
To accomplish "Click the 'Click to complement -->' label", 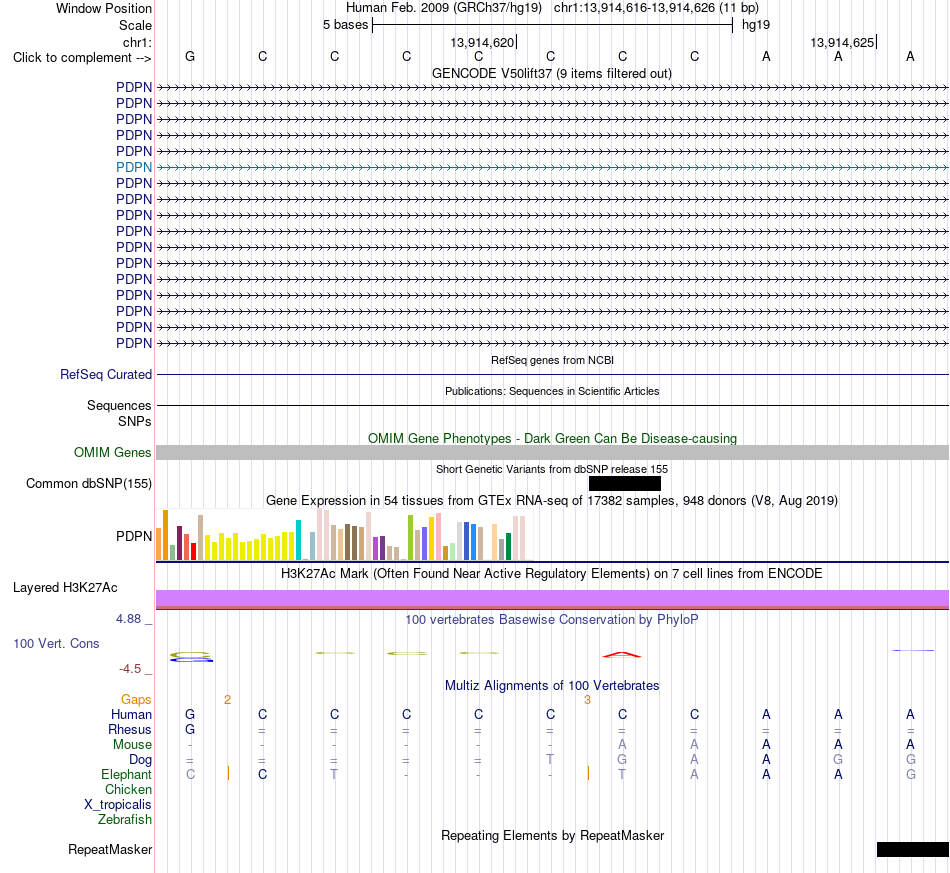I will pos(82,58).
